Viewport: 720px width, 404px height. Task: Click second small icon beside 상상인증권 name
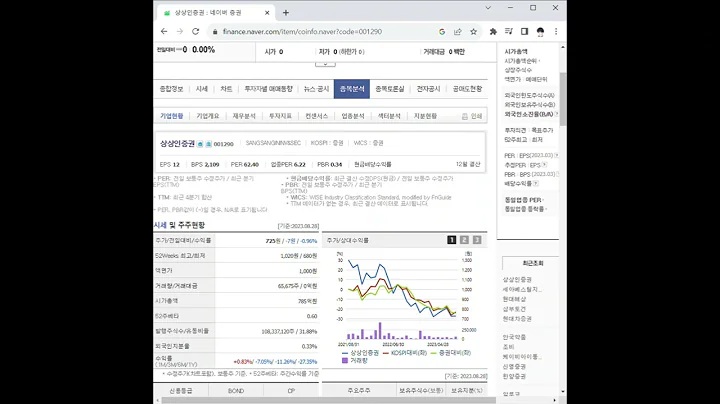point(208,144)
